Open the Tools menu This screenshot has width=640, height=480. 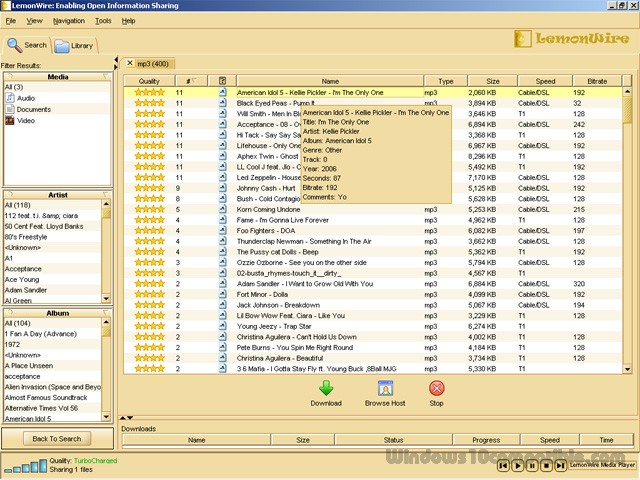[x=103, y=21]
